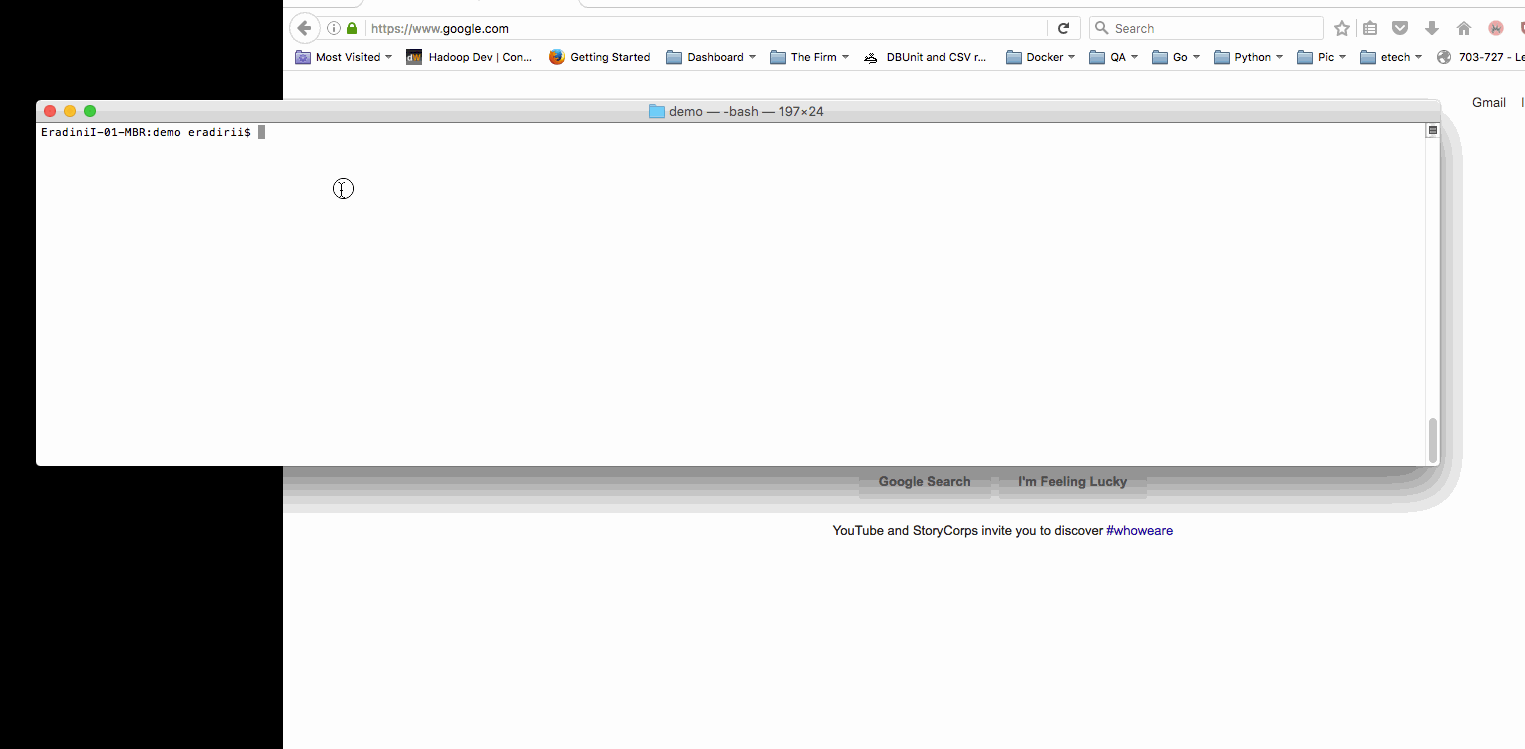Screen dimensions: 1525x749
Task: Click the search magnifier icon in Firefox
Action: (x=1101, y=28)
